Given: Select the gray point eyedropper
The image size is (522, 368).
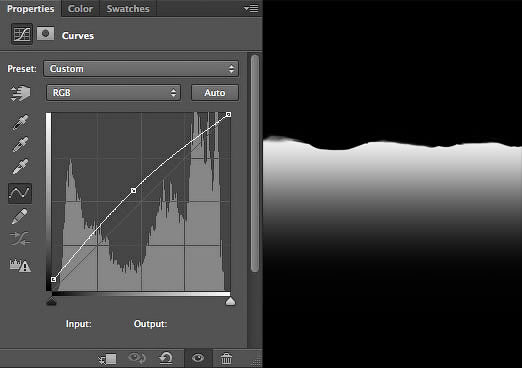Looking at the screenshot, I should (x=20, y=144).
